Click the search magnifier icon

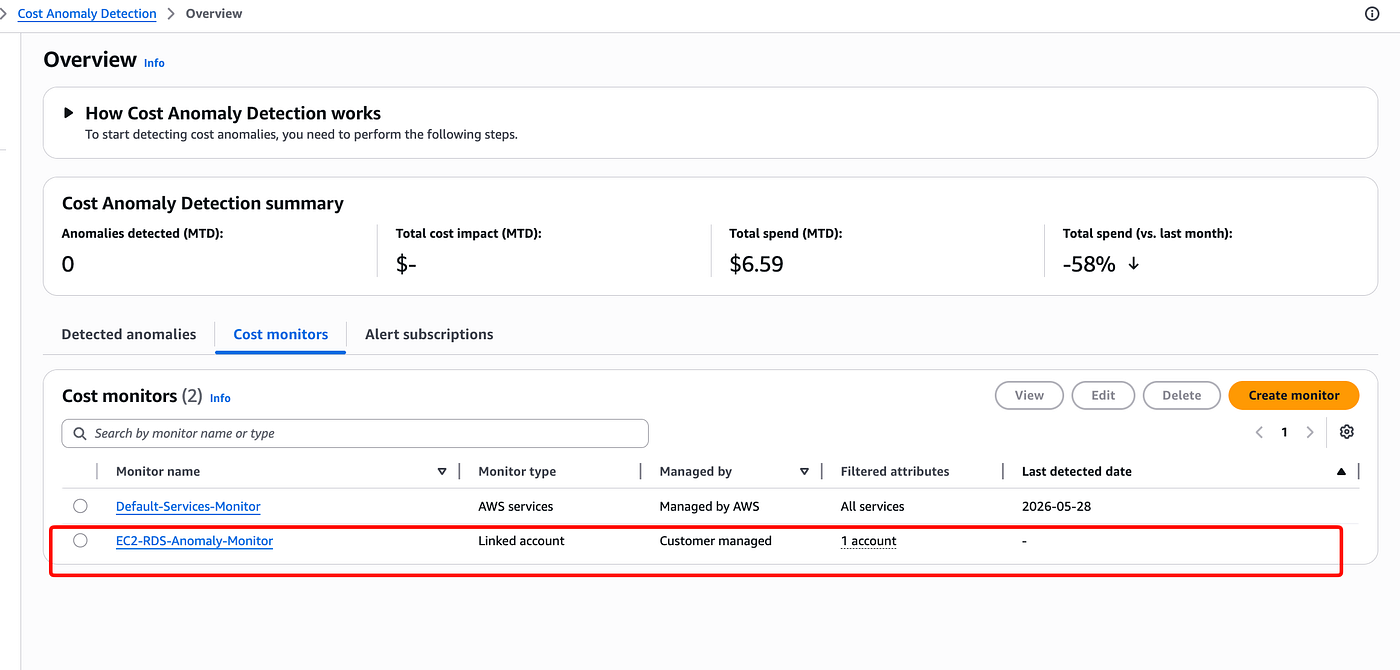(80, 433)
